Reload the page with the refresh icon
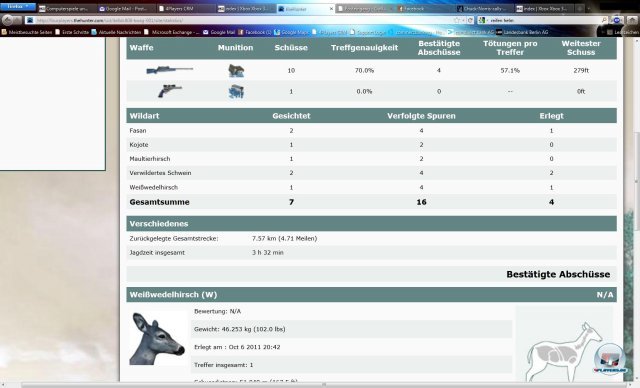This screenshot has height=388, width=640. coord(470,20)
